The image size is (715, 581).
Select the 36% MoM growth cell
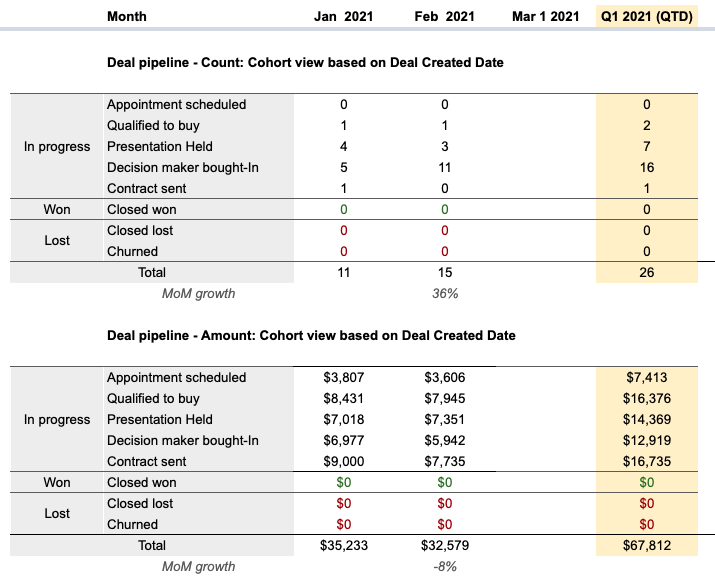(x=445, y=294)
